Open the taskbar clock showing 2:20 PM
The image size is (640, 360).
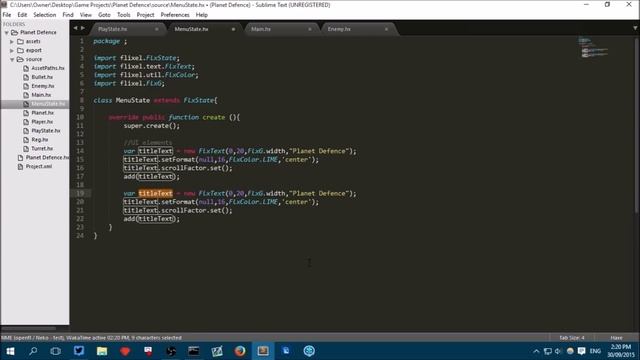(x=621, y=351)
